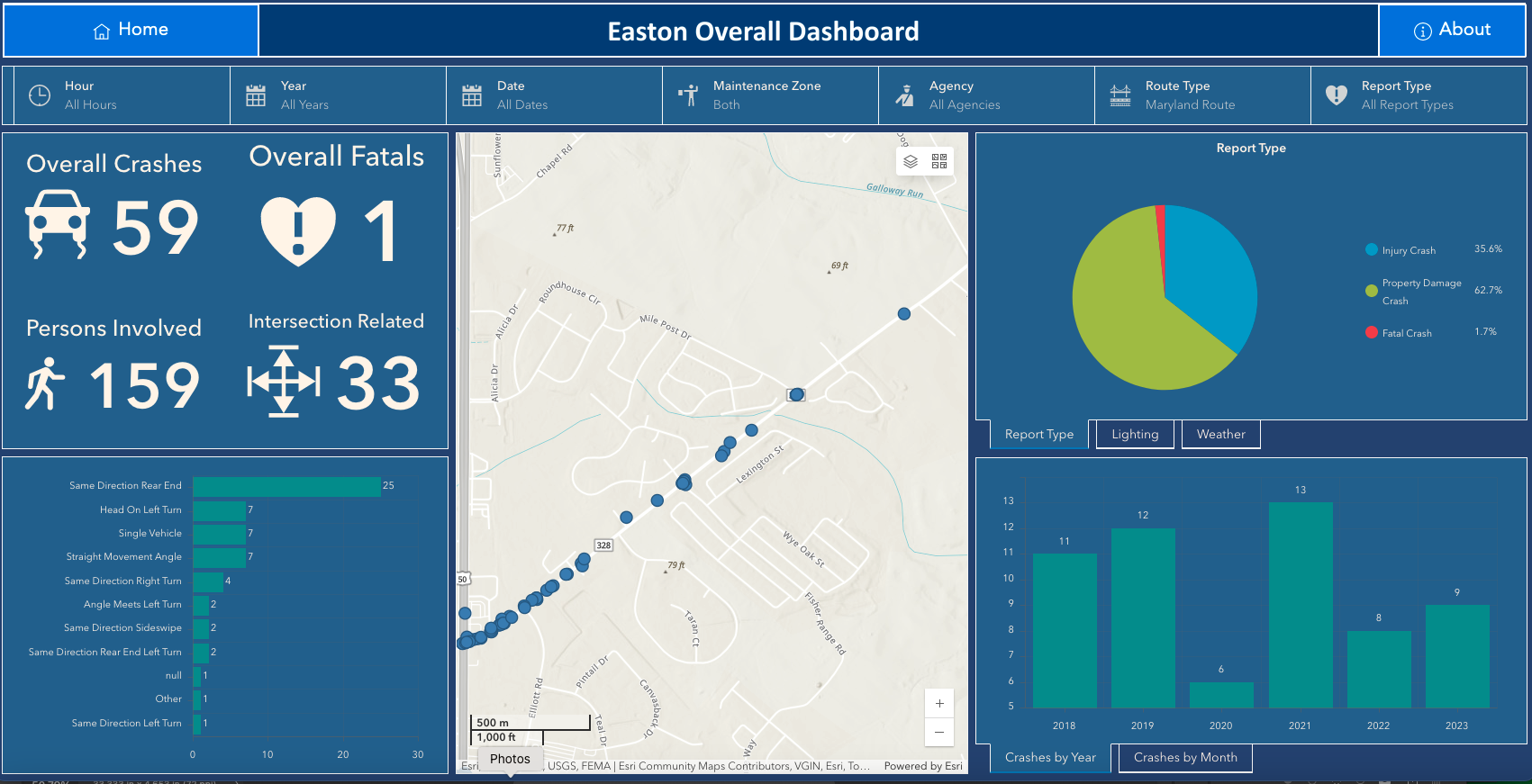Click the selected crash point with box outline

[796, 394]
